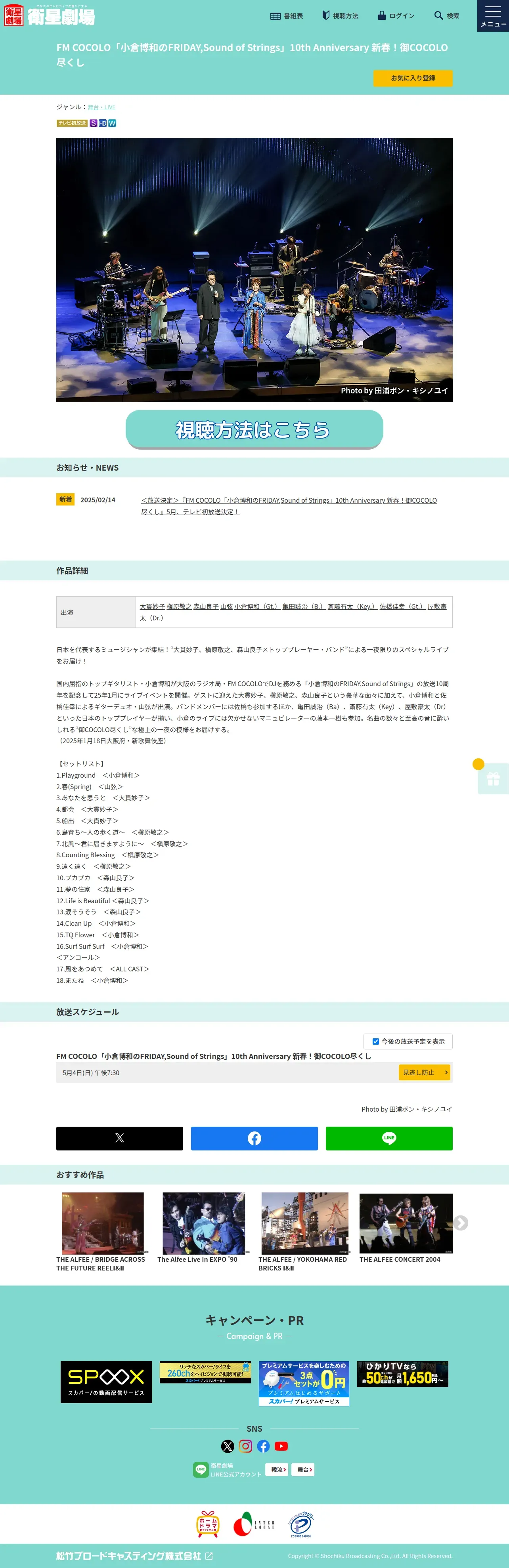Click the HD badge icon
The image size is (509, 1568).
(x=102, y=123)
